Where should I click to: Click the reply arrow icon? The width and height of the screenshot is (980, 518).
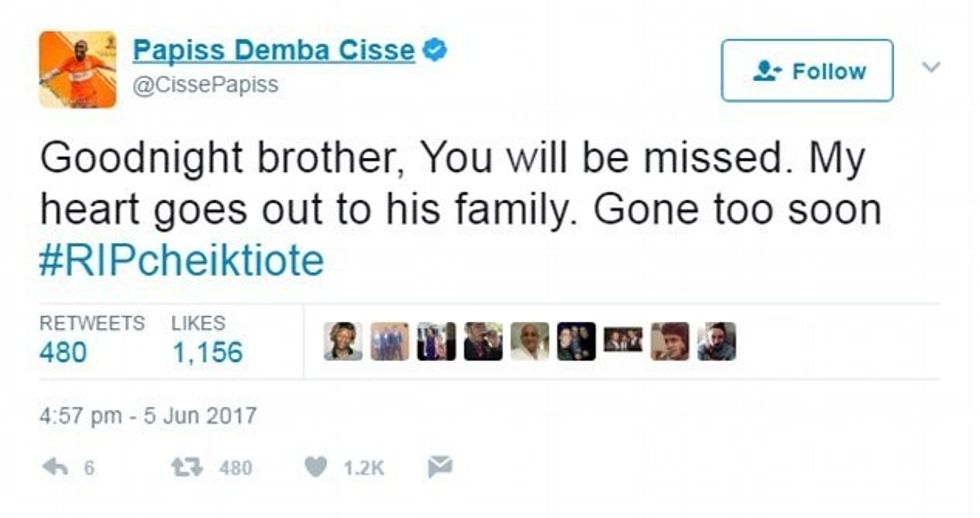tap(56, 468)
